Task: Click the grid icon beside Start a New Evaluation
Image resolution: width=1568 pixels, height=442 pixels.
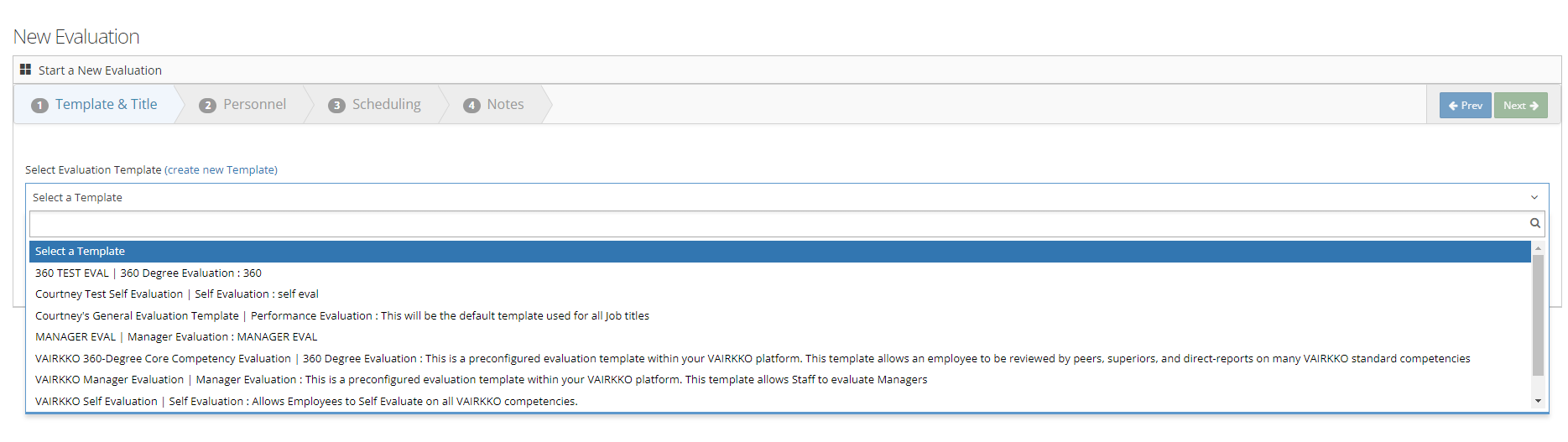Action: click(x=25, y=70)
